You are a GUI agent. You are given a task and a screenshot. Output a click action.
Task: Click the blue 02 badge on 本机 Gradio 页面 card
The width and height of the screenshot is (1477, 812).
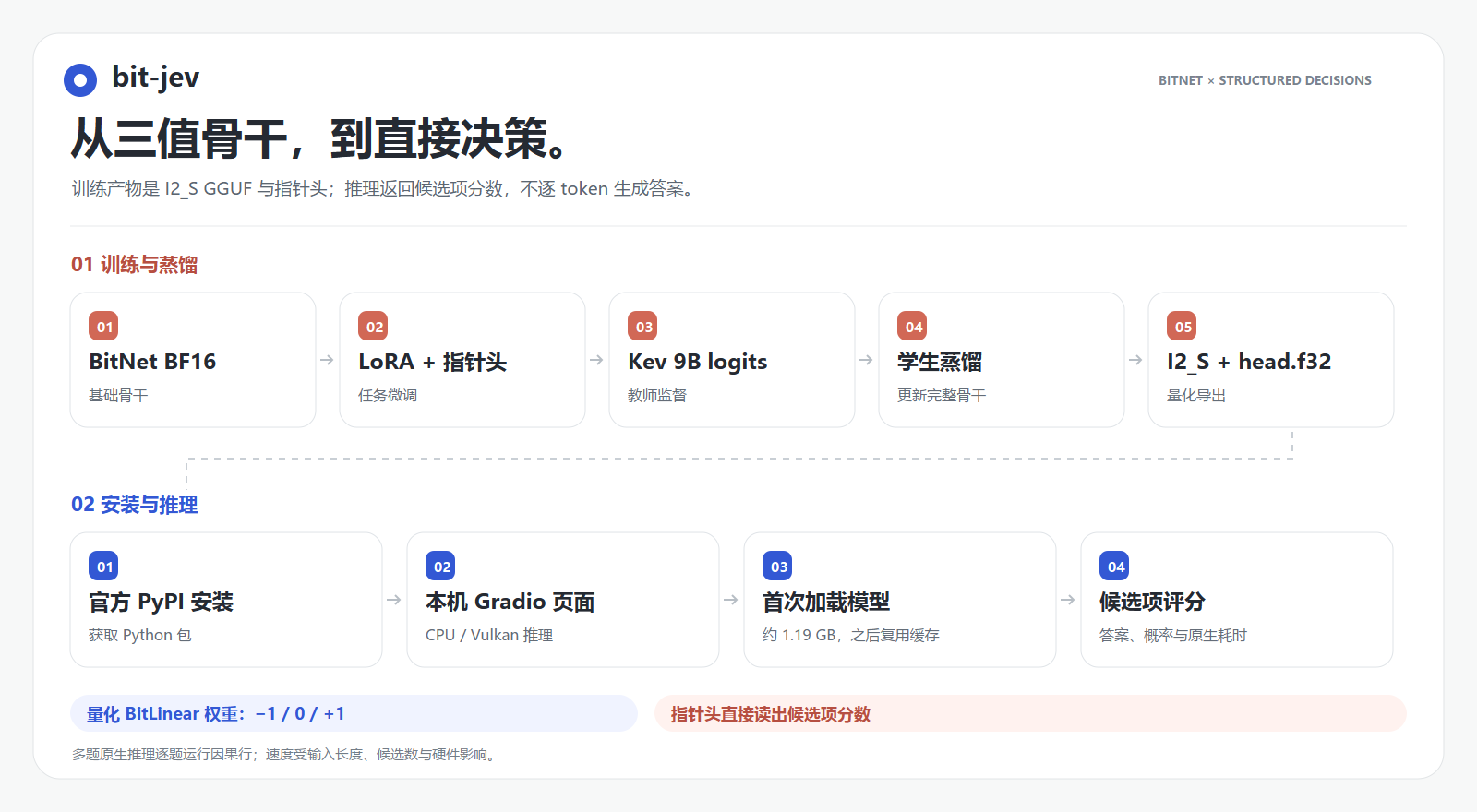coord(440,567)
